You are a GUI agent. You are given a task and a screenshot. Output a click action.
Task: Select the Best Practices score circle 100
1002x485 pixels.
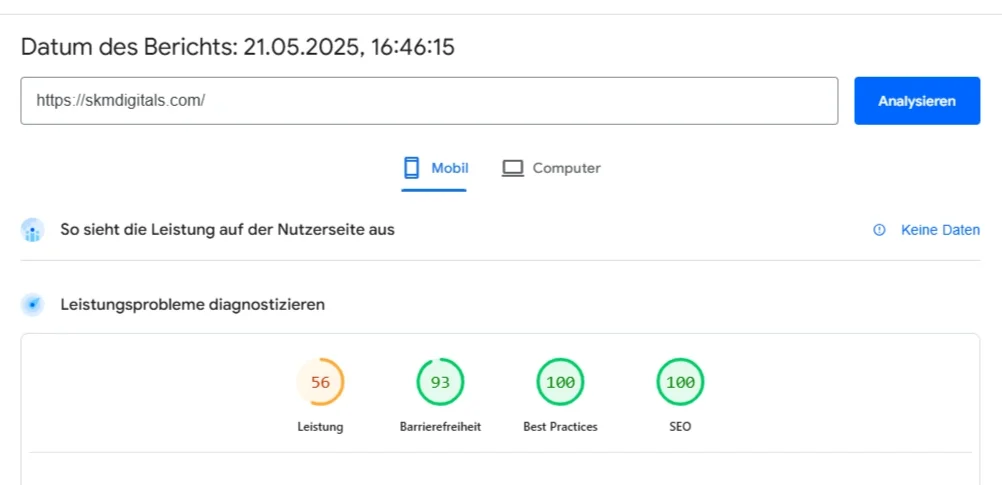point(560,382)
